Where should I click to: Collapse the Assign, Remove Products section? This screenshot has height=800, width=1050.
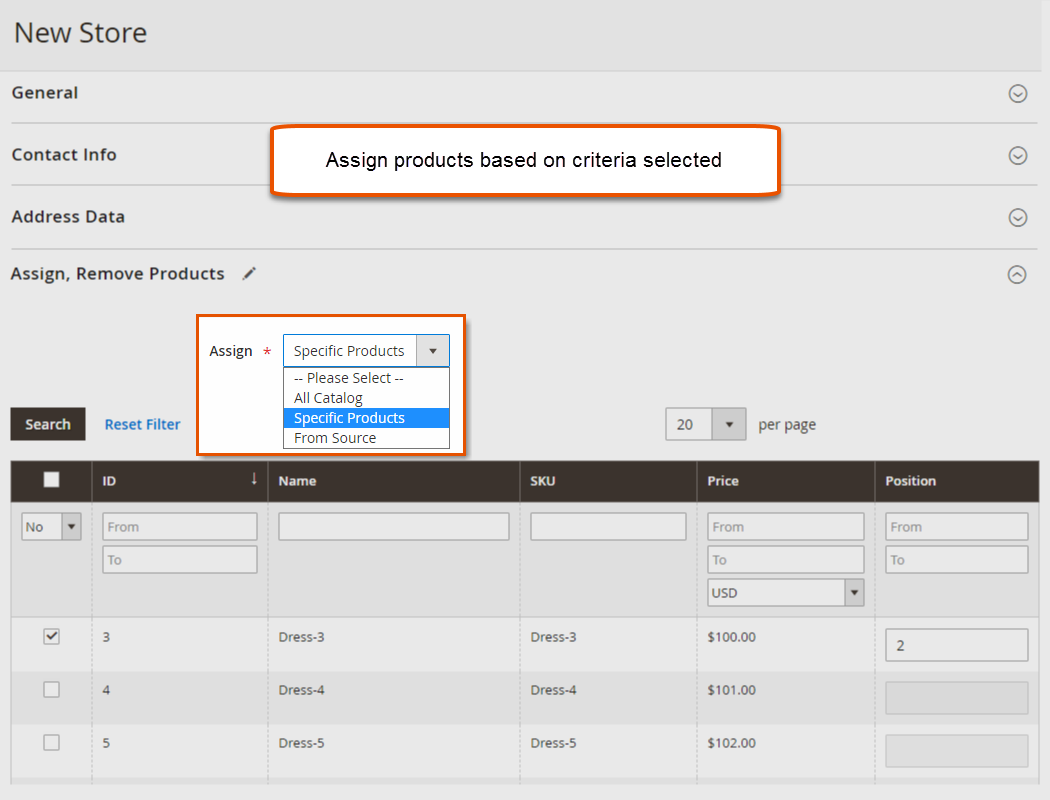tap(1017, 274)
